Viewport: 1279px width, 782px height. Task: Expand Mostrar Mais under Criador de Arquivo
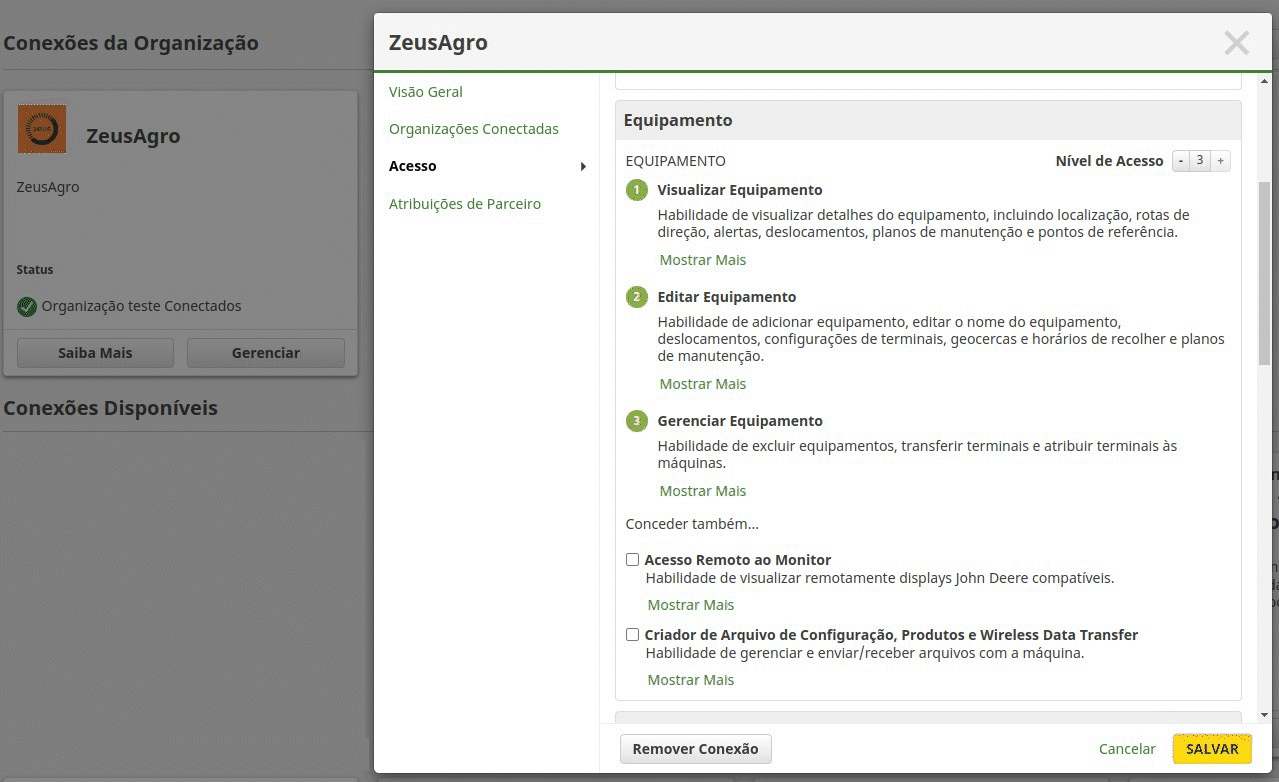[x=691, y=680]
